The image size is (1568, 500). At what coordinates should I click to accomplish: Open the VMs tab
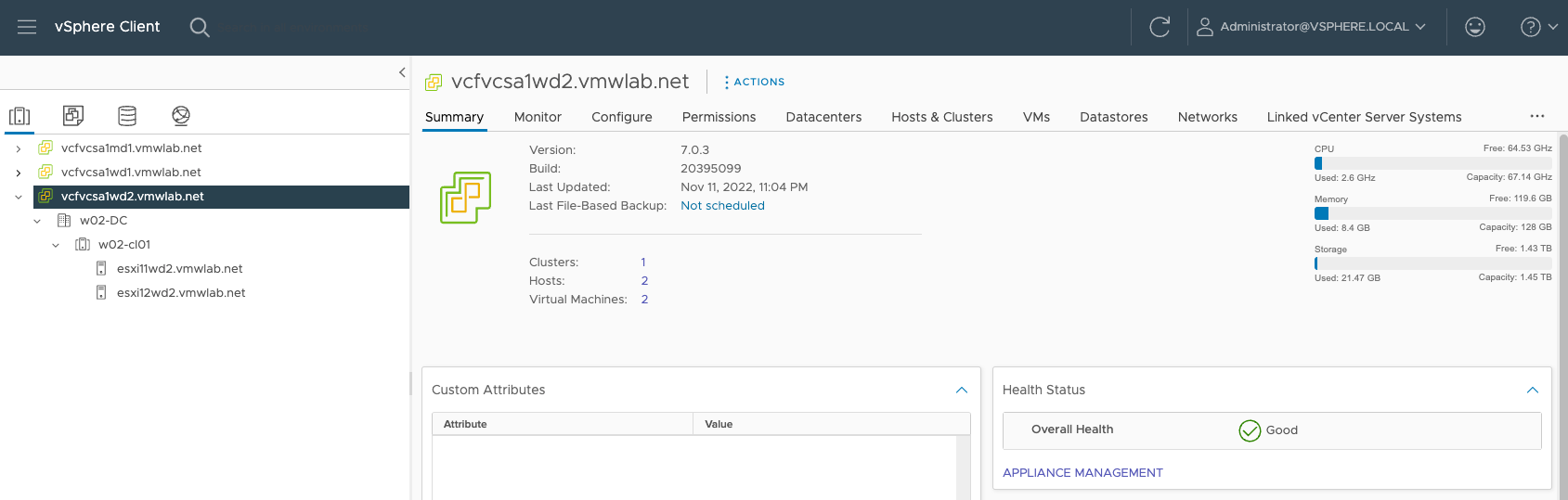click(x=1036, y=117)
